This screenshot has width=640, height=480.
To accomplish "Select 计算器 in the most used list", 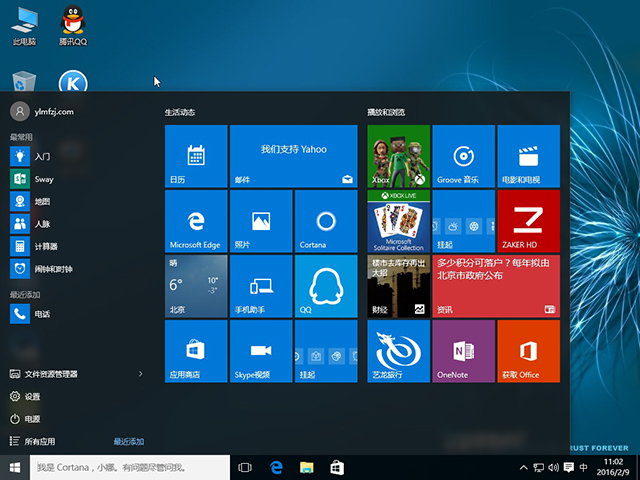I will 45,246.
